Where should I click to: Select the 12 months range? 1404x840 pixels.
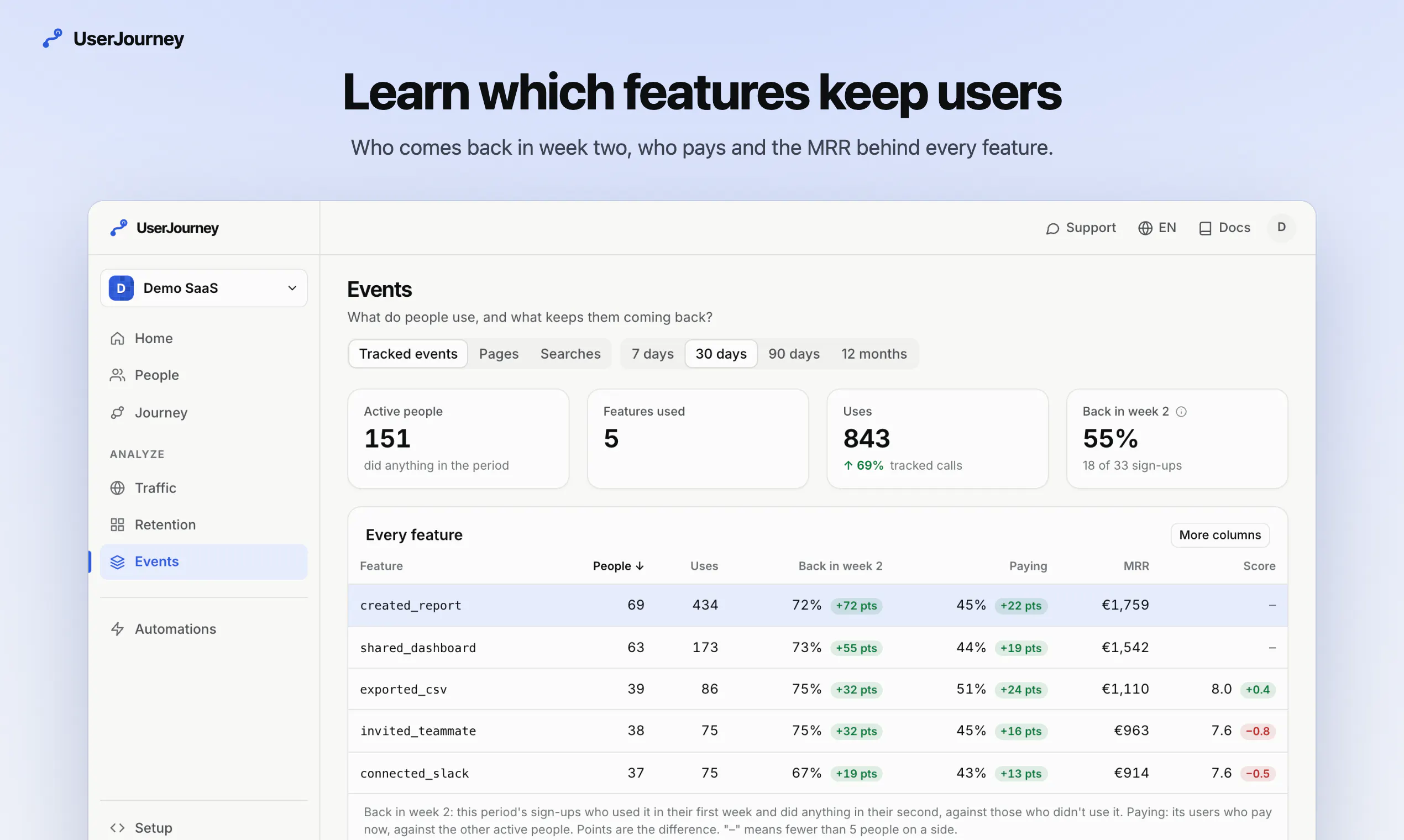(x=874, y=354)
